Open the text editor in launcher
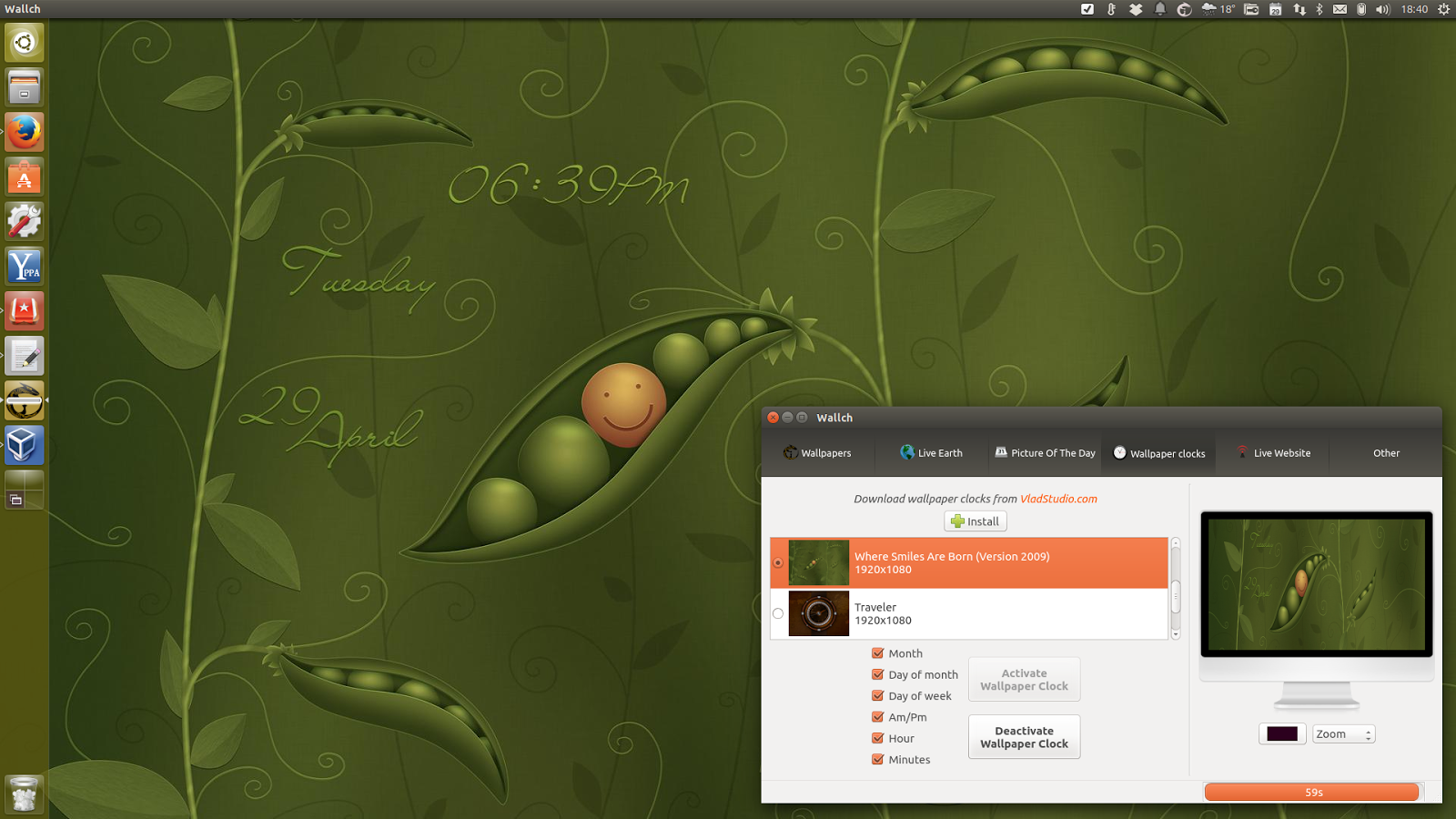 [x=25, y=355]
